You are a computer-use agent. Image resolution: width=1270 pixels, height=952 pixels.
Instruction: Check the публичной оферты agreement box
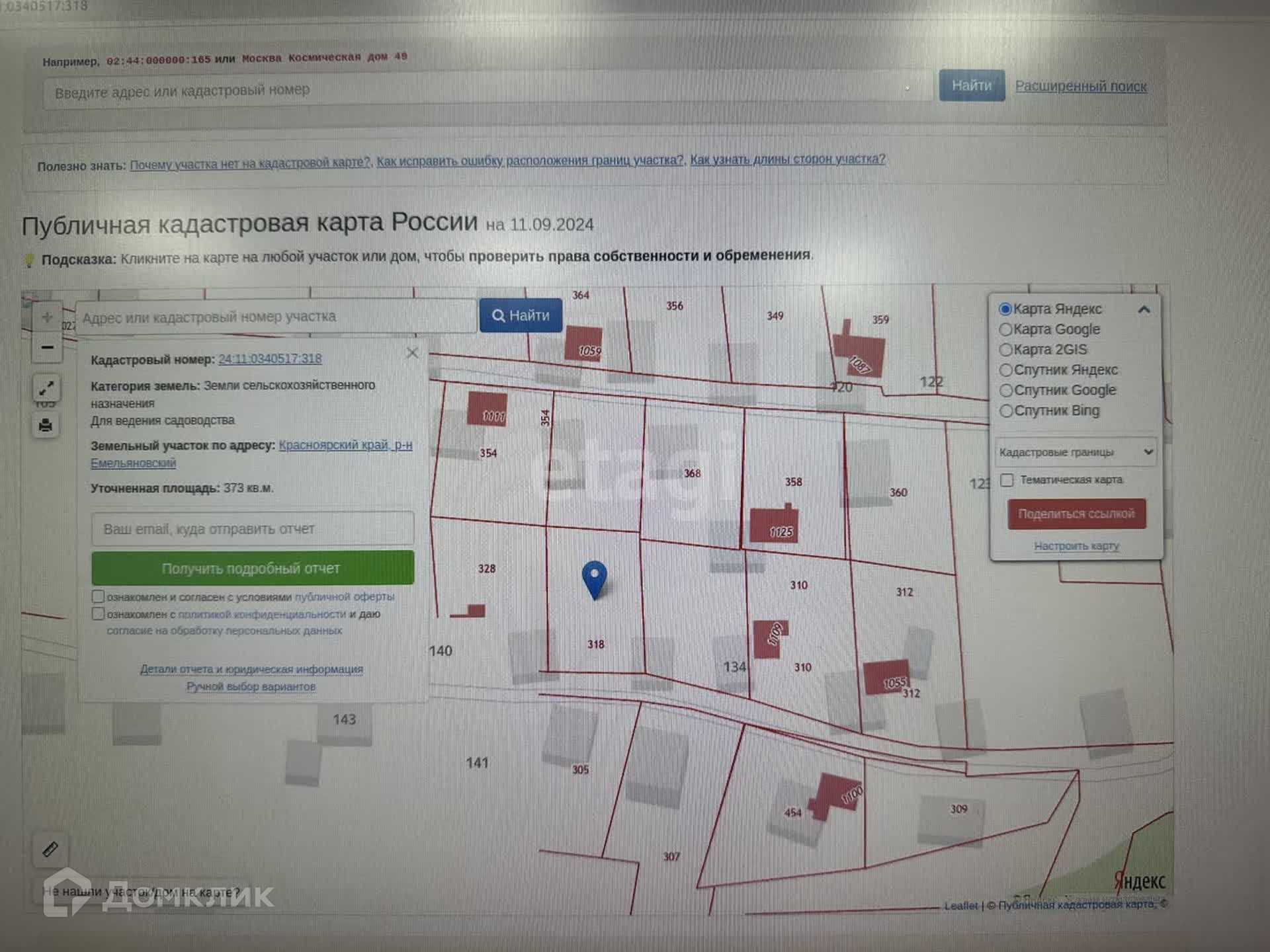(99, 596)
